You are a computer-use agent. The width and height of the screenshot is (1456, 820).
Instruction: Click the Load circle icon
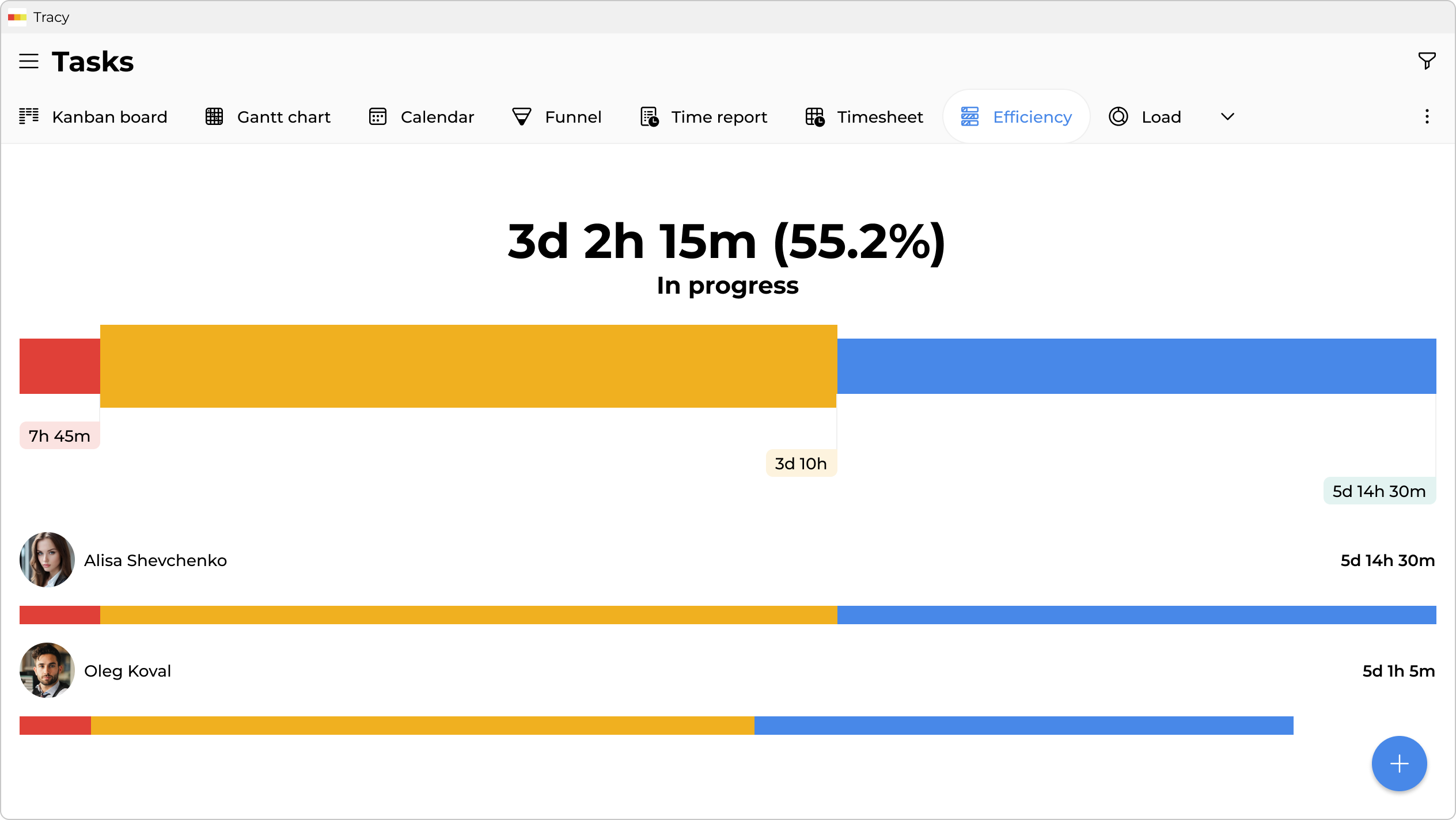coord(1118,117)
